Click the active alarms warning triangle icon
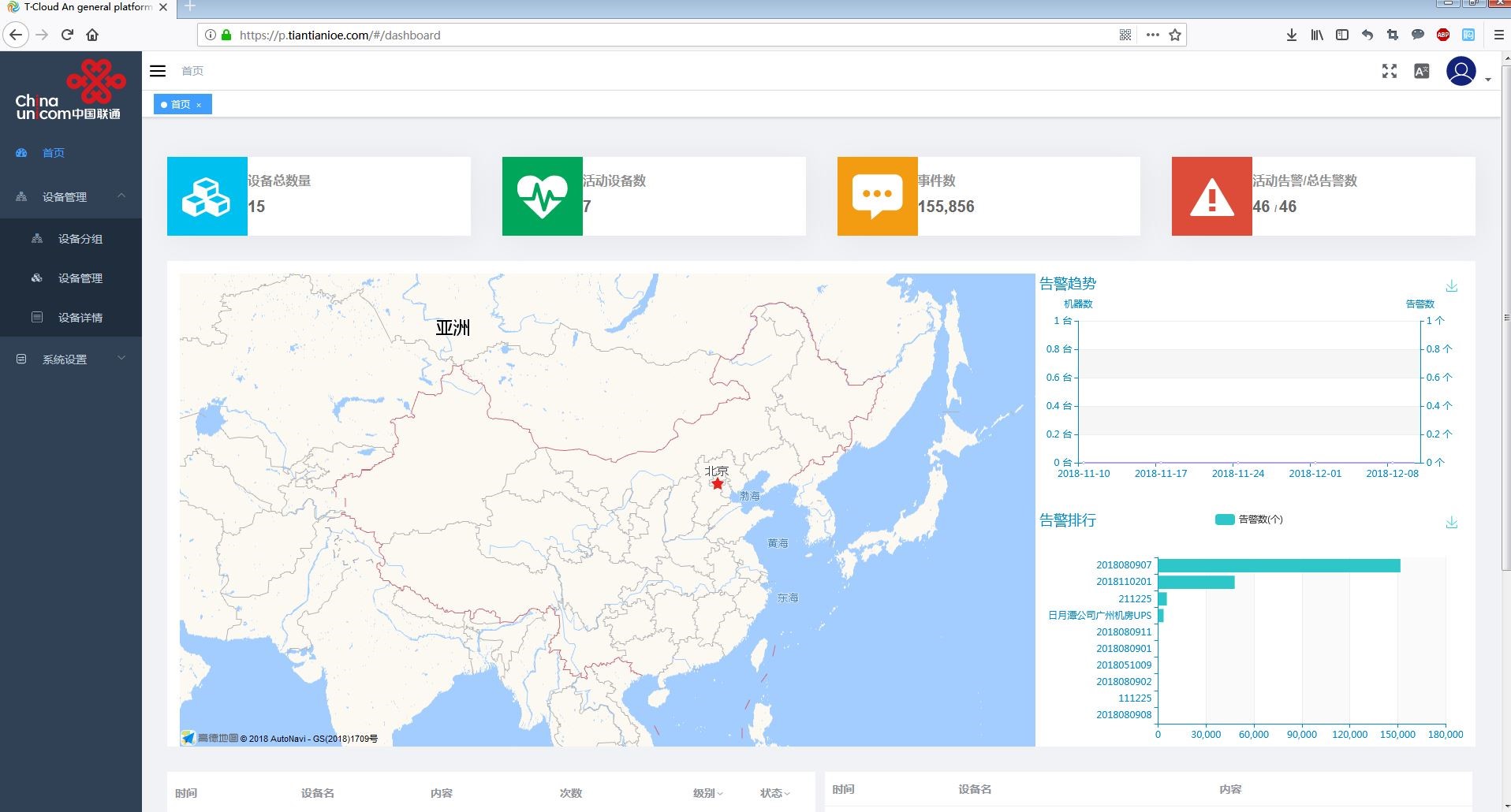Image resolution: width=1511 pixels, height=812 pixels. point(1212,196)
